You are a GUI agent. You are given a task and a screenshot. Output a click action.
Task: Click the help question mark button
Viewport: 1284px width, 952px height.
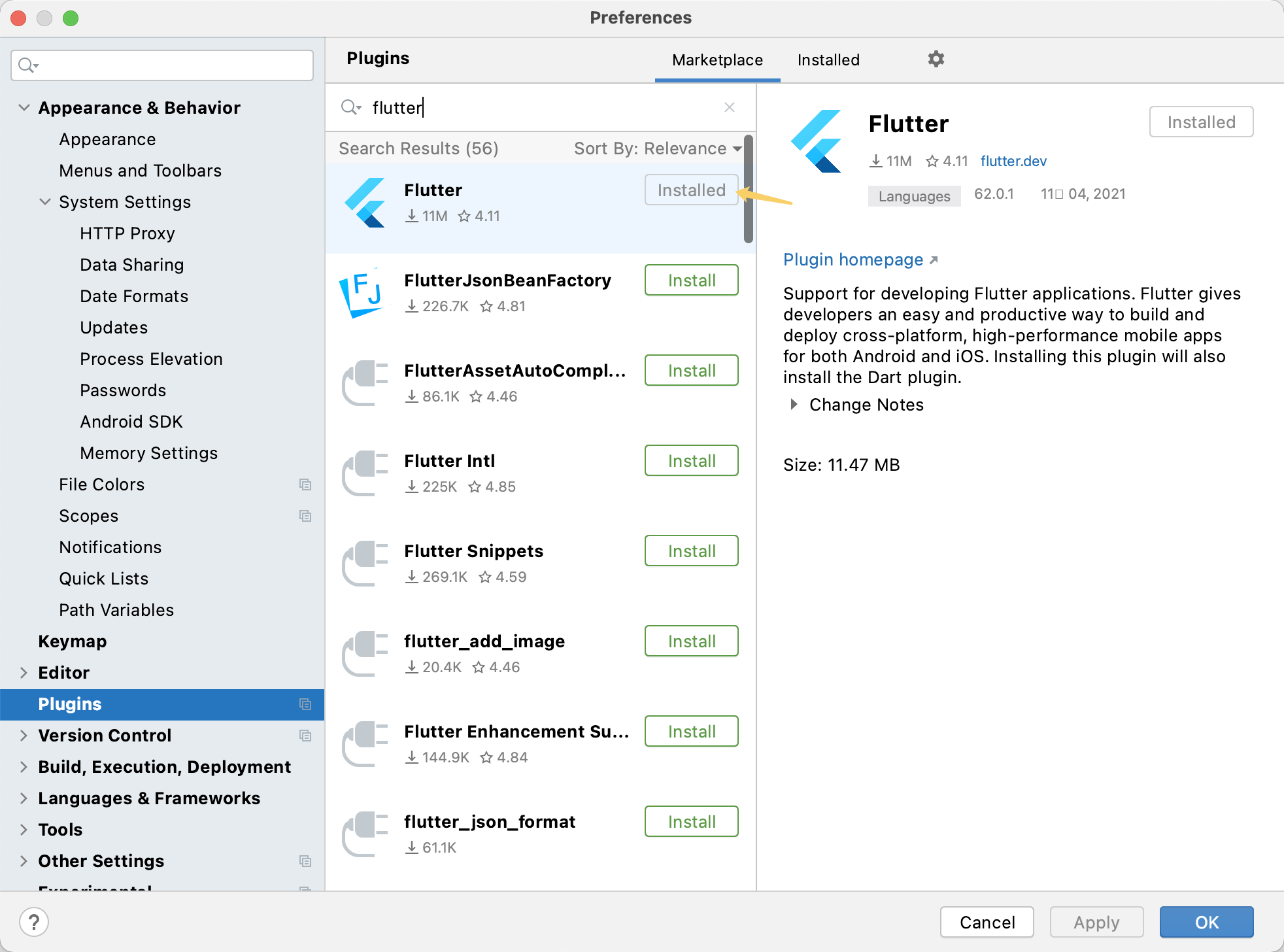pos(34,922)
